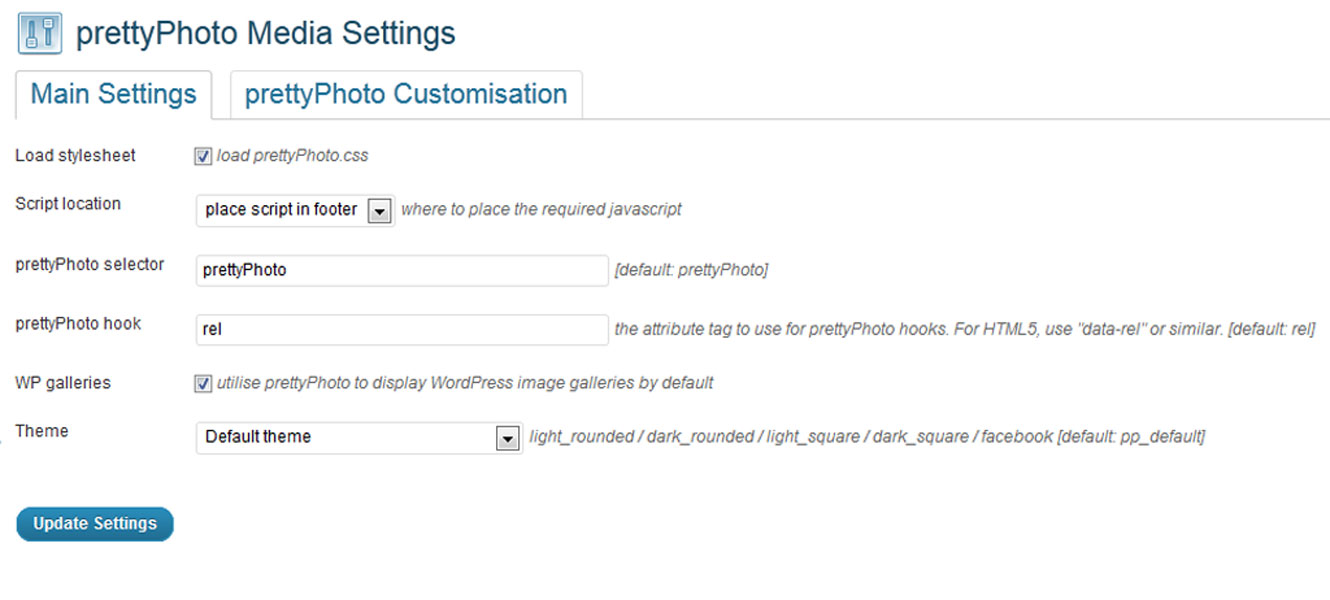Click the prettyPhoto settings icon in header
The height and width of the screenshot is (600, 1330).
pos(40,33)
